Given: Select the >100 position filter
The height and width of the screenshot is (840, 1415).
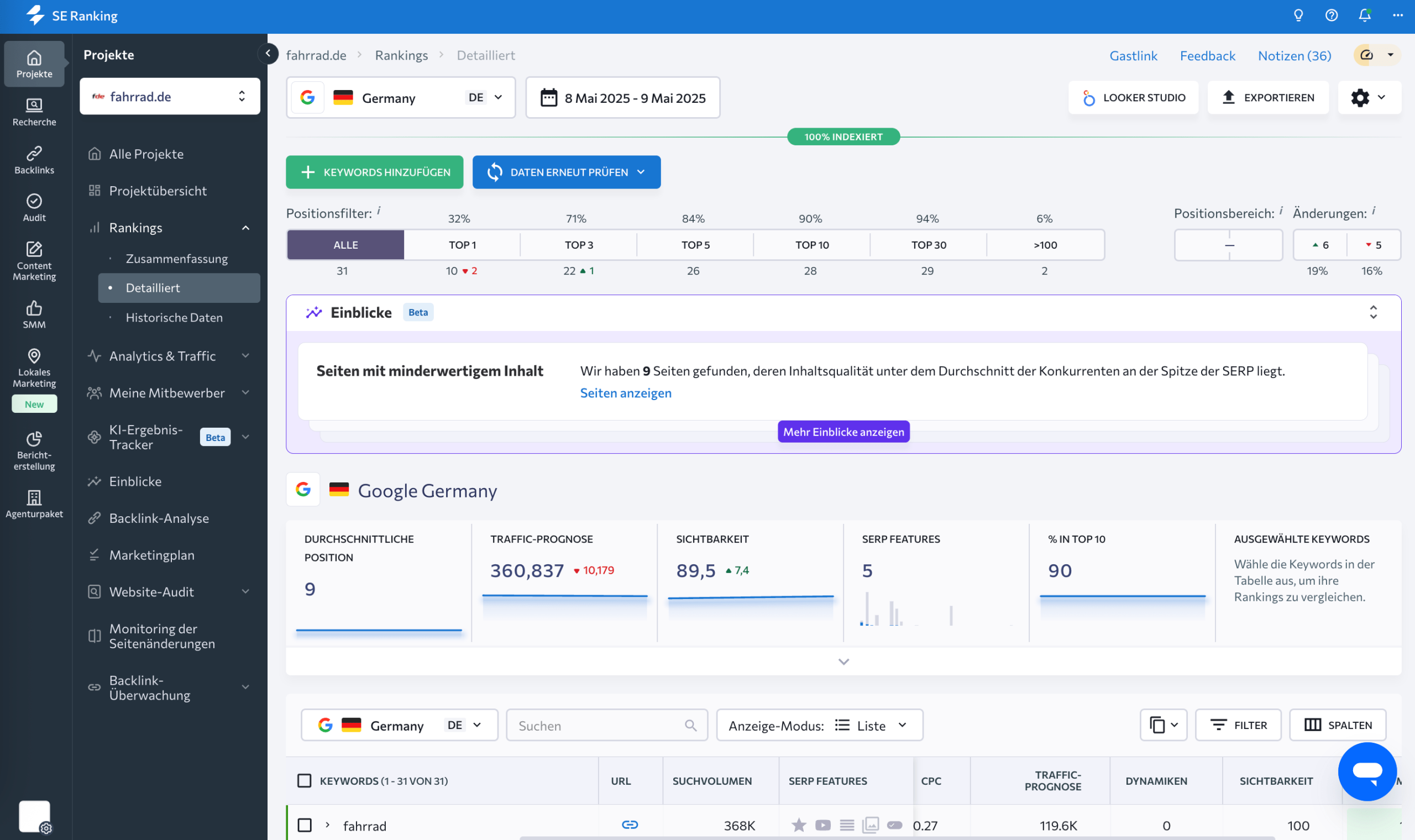Looking at the screenshot, I should [1045, 244].
